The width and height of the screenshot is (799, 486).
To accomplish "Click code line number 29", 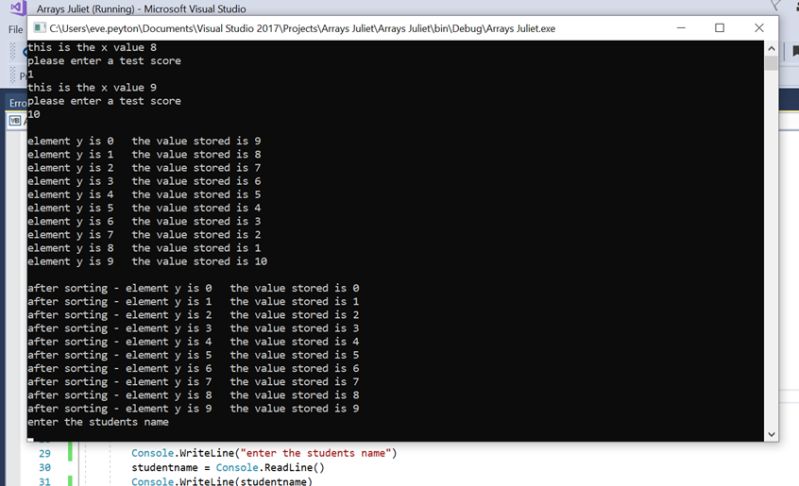I will point(44,453).
